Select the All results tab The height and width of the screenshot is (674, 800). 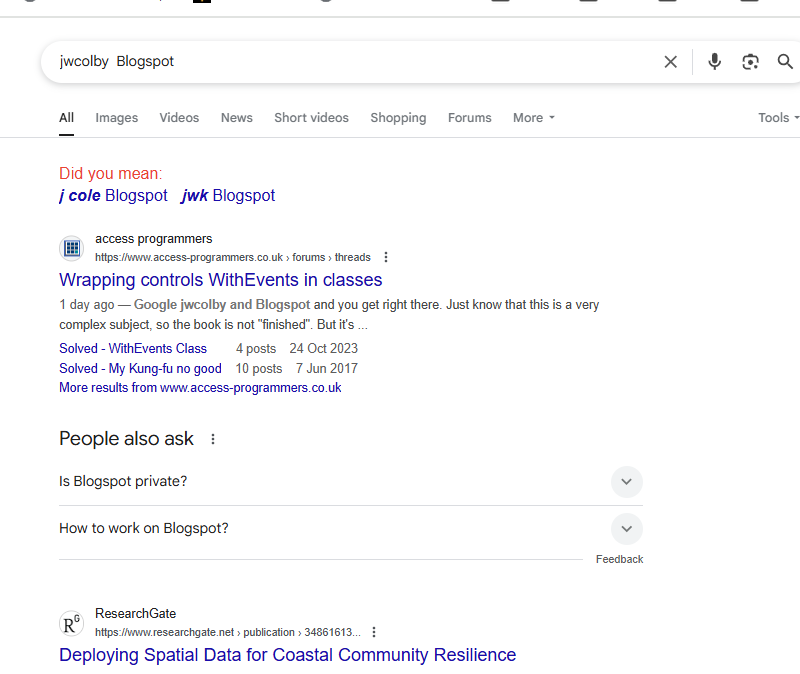coord(66,118)
